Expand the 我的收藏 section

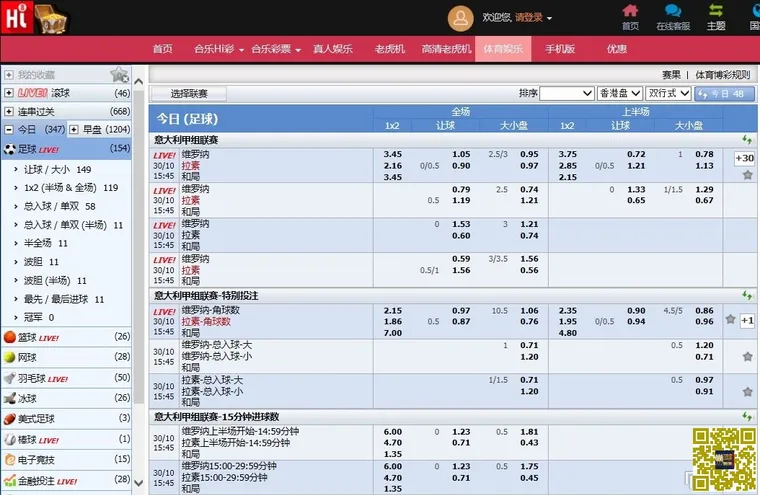point(9,75)
